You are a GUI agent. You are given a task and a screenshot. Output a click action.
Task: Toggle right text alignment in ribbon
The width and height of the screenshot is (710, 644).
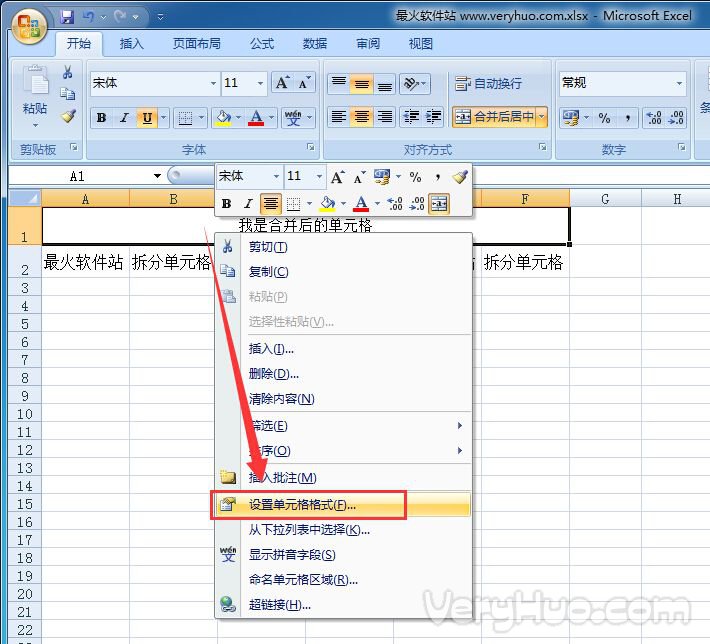click(384, 117)
